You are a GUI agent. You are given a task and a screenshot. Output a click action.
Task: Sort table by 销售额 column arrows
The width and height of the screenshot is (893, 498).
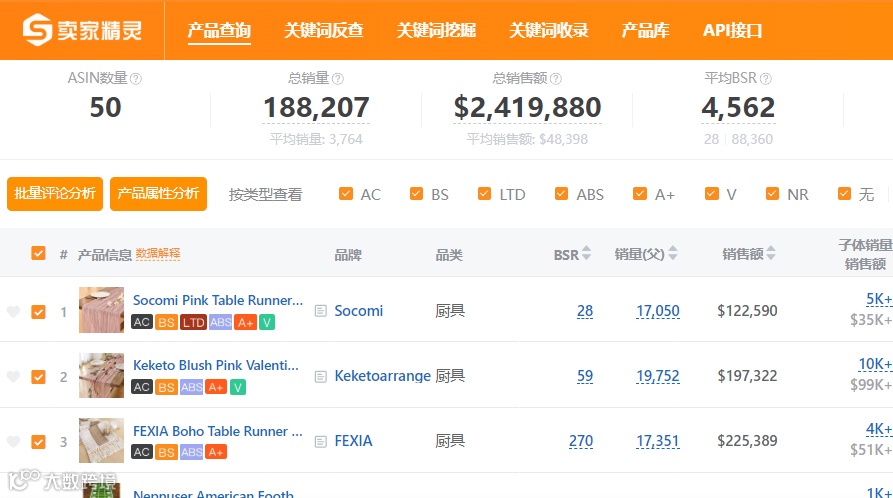click(x=771, y=254)
